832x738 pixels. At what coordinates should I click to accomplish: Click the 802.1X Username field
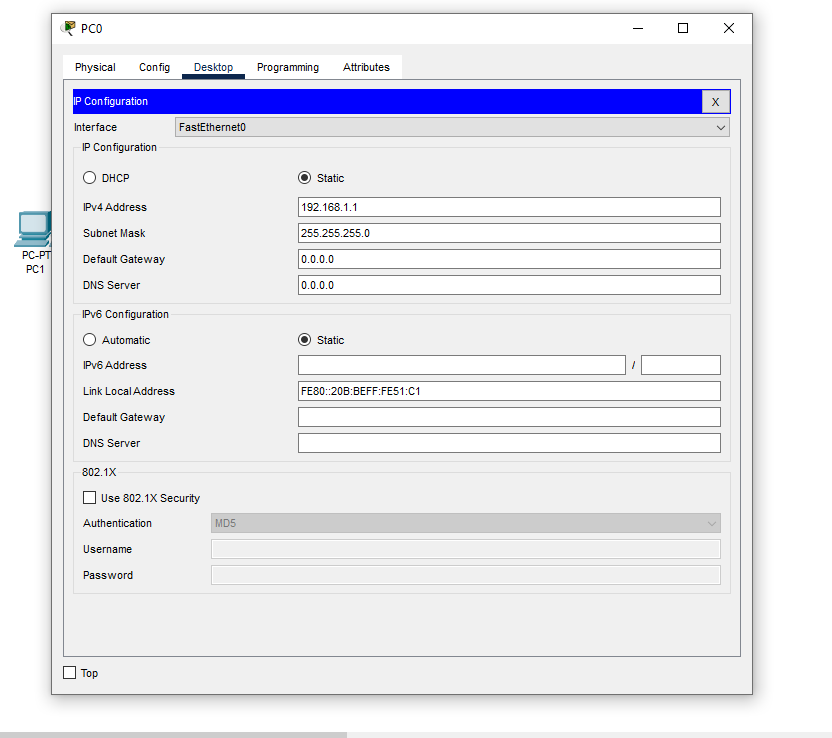point(465,549)
